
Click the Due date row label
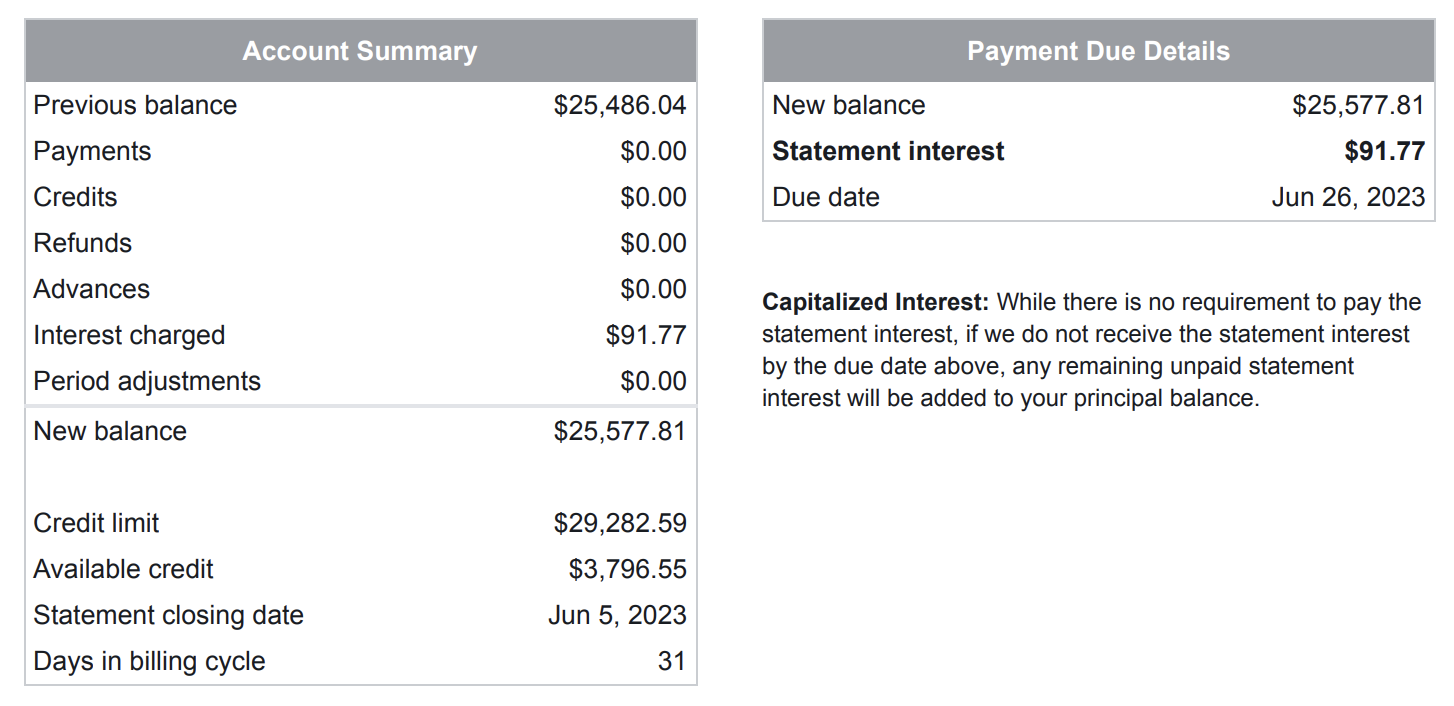[x=826, y=197]
